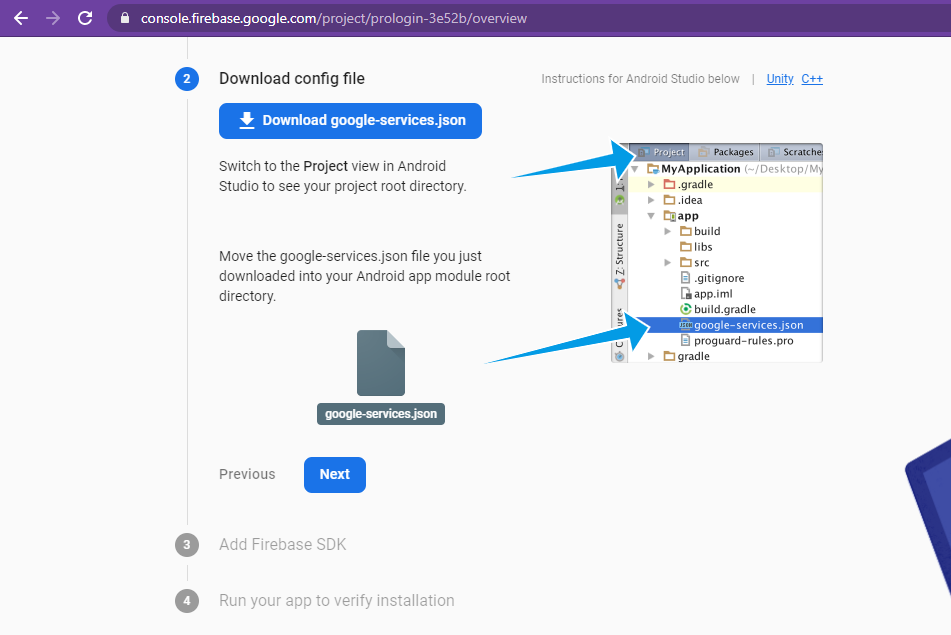Open the Unity instructions link
The image size is (951, 635).
point(780,79)
